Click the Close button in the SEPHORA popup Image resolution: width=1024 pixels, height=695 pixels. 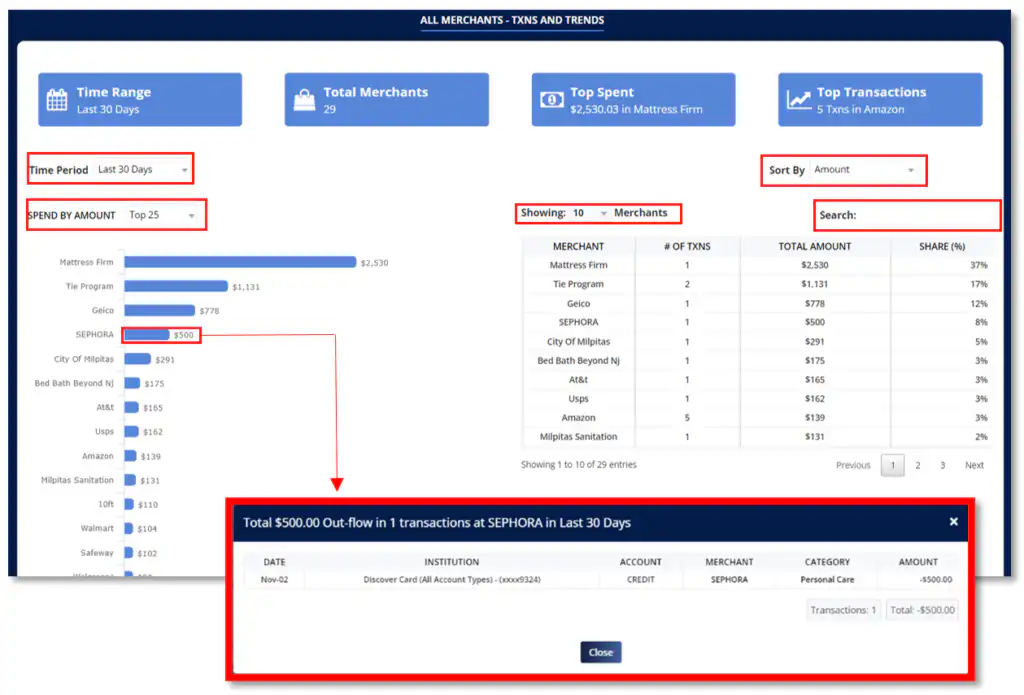(600, 652)
